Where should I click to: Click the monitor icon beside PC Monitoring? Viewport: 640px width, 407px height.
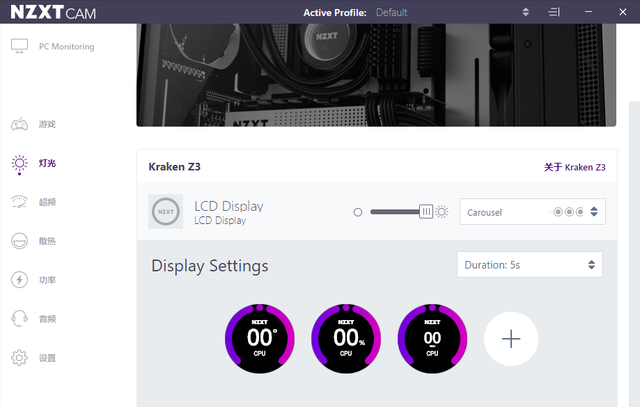point(19,46)
